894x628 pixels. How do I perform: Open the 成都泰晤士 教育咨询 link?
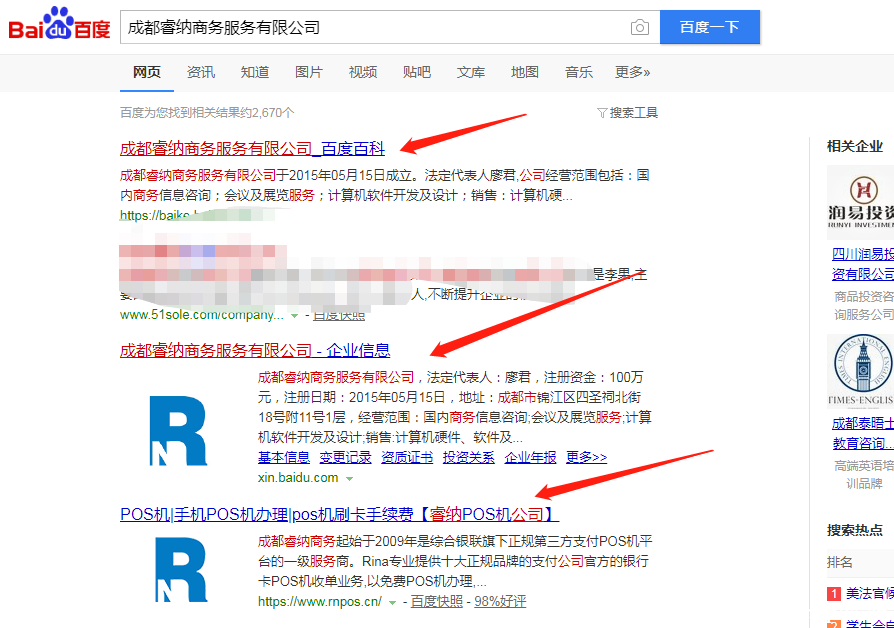(x=863, y=433)
